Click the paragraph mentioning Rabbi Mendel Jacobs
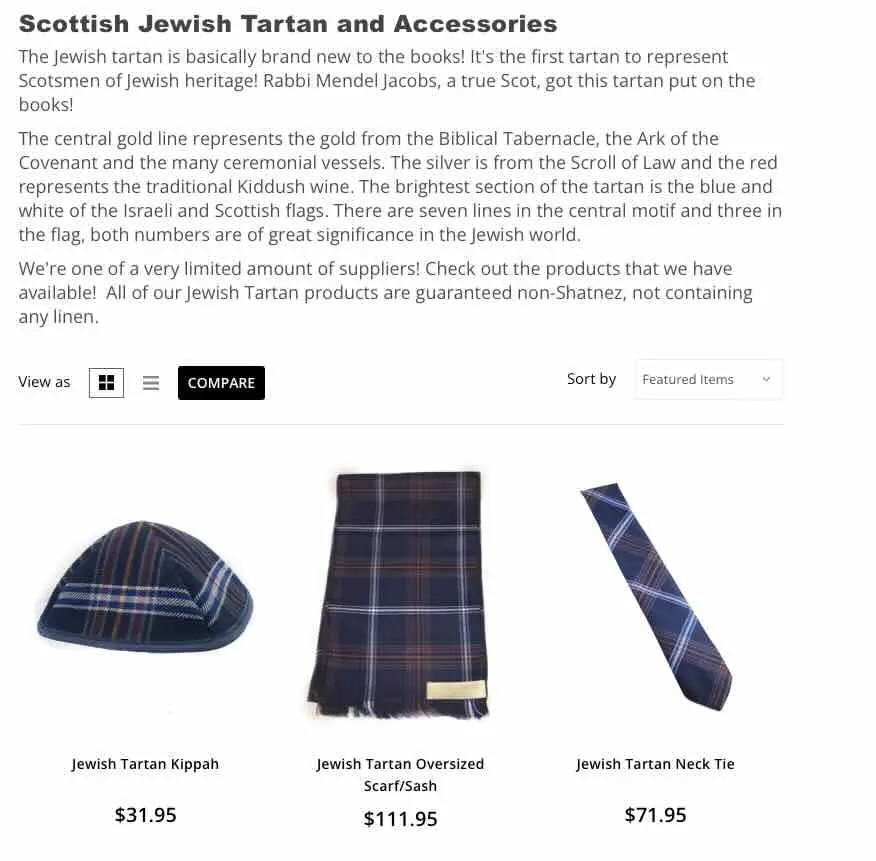Viewport: 876px width, 861px height. point(387,80)
